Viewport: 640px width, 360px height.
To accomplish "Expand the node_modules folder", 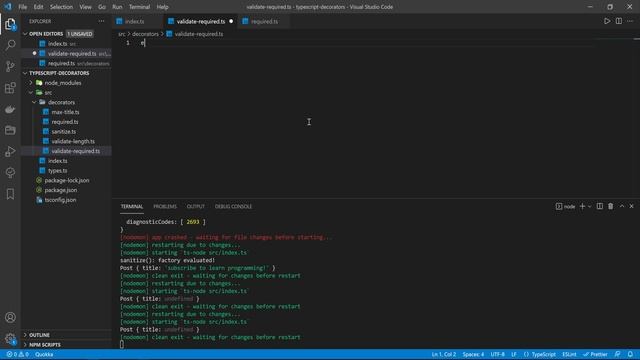I will click(31, 83).
